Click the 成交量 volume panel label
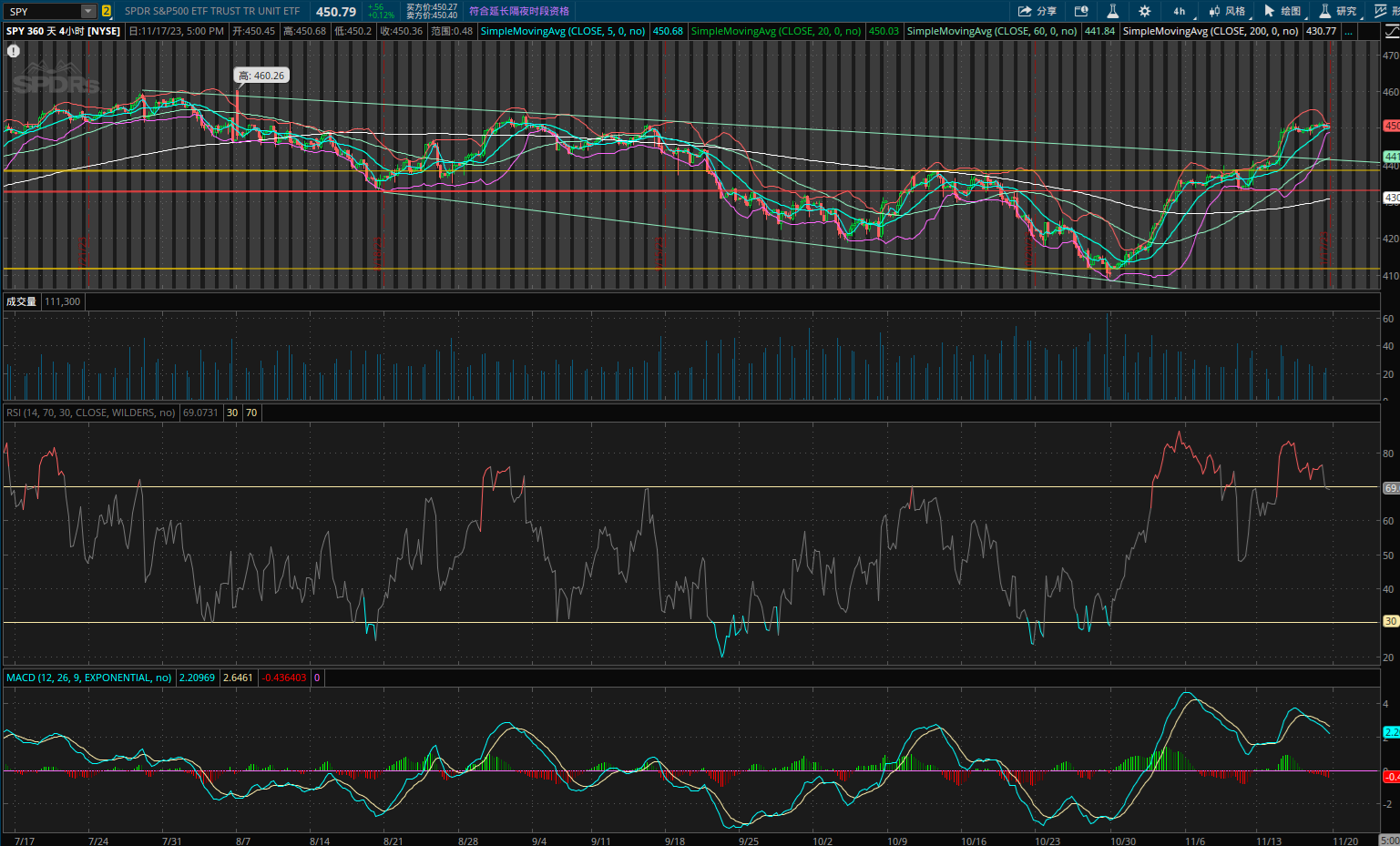 click(x=21, y=301)
